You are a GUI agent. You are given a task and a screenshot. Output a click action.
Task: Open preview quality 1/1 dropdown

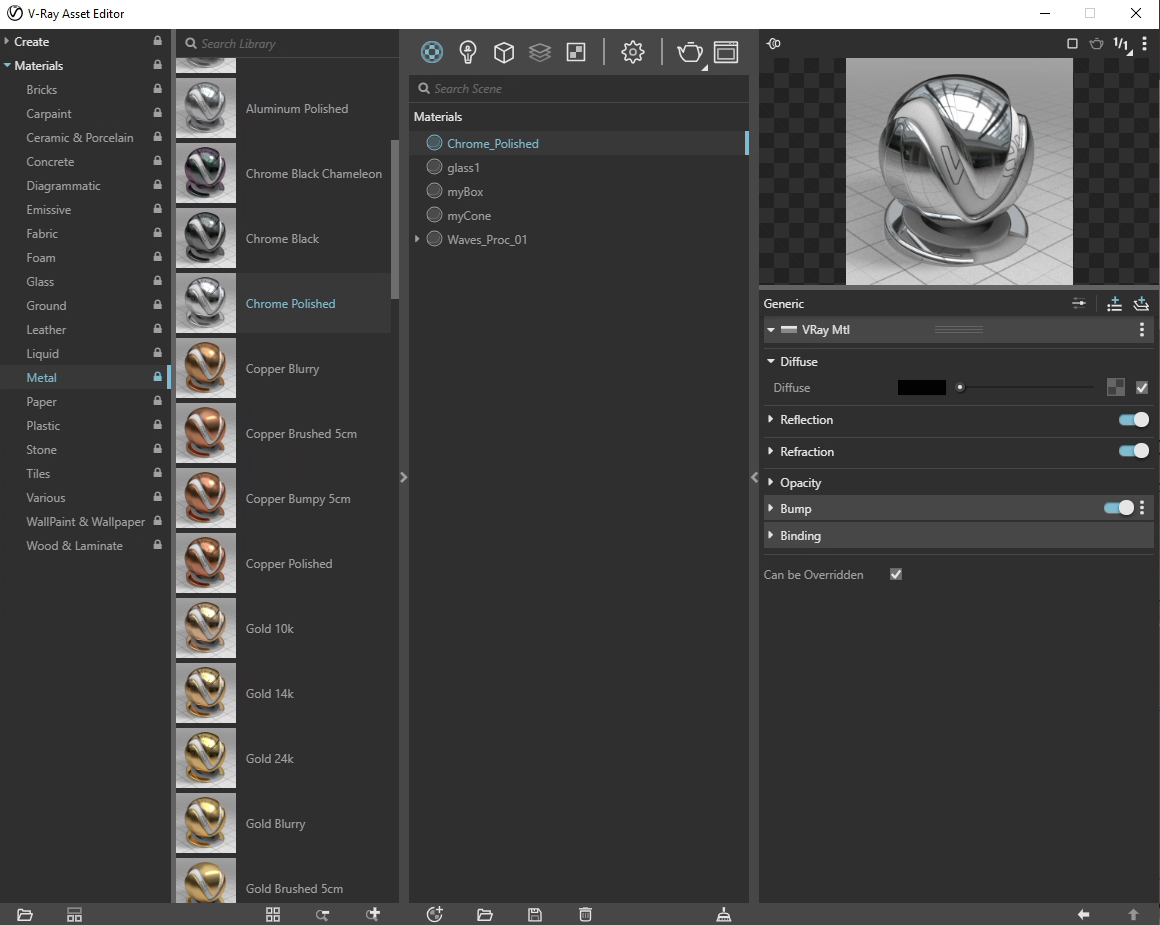[1122, 44]
